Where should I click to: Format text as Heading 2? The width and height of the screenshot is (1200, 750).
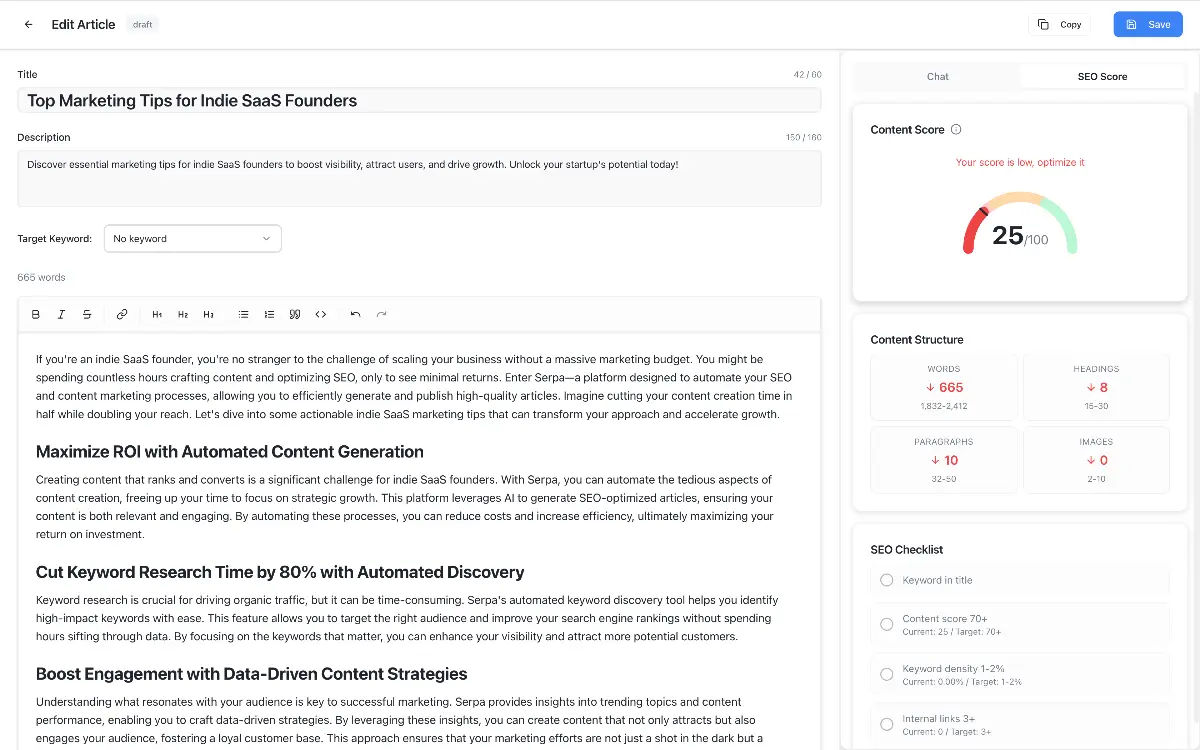pos(182,314)
